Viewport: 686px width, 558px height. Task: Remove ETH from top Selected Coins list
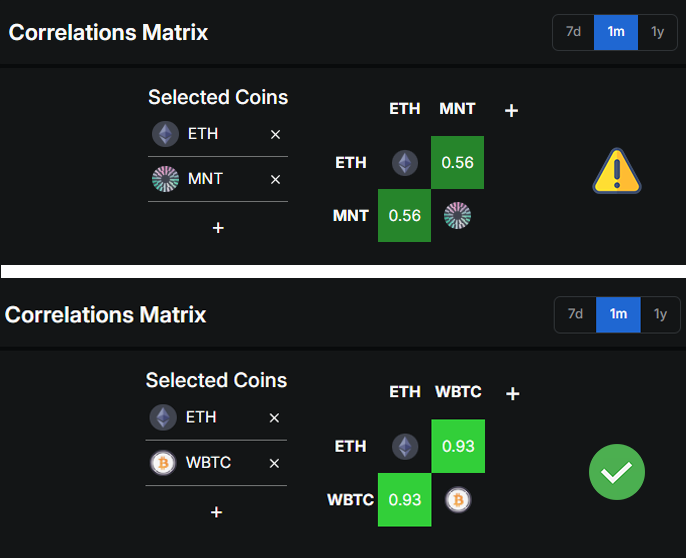[275, 134]
